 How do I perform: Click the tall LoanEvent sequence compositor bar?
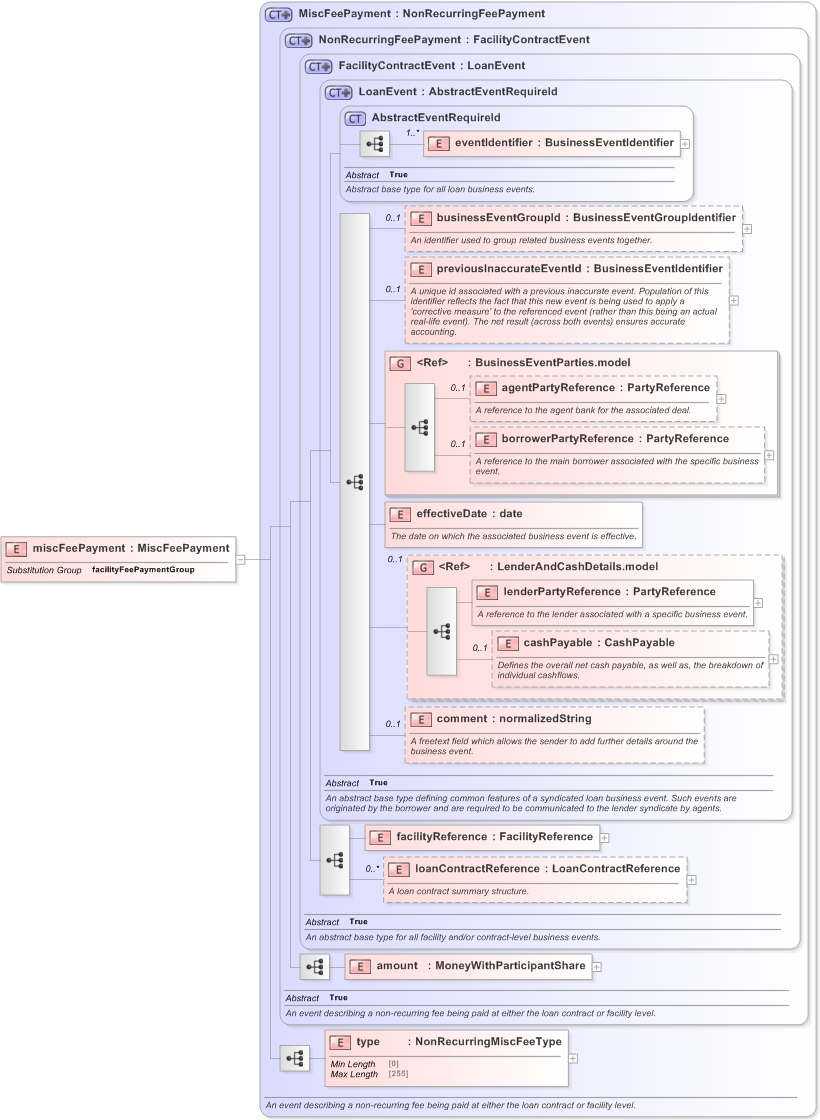(354, 482)
